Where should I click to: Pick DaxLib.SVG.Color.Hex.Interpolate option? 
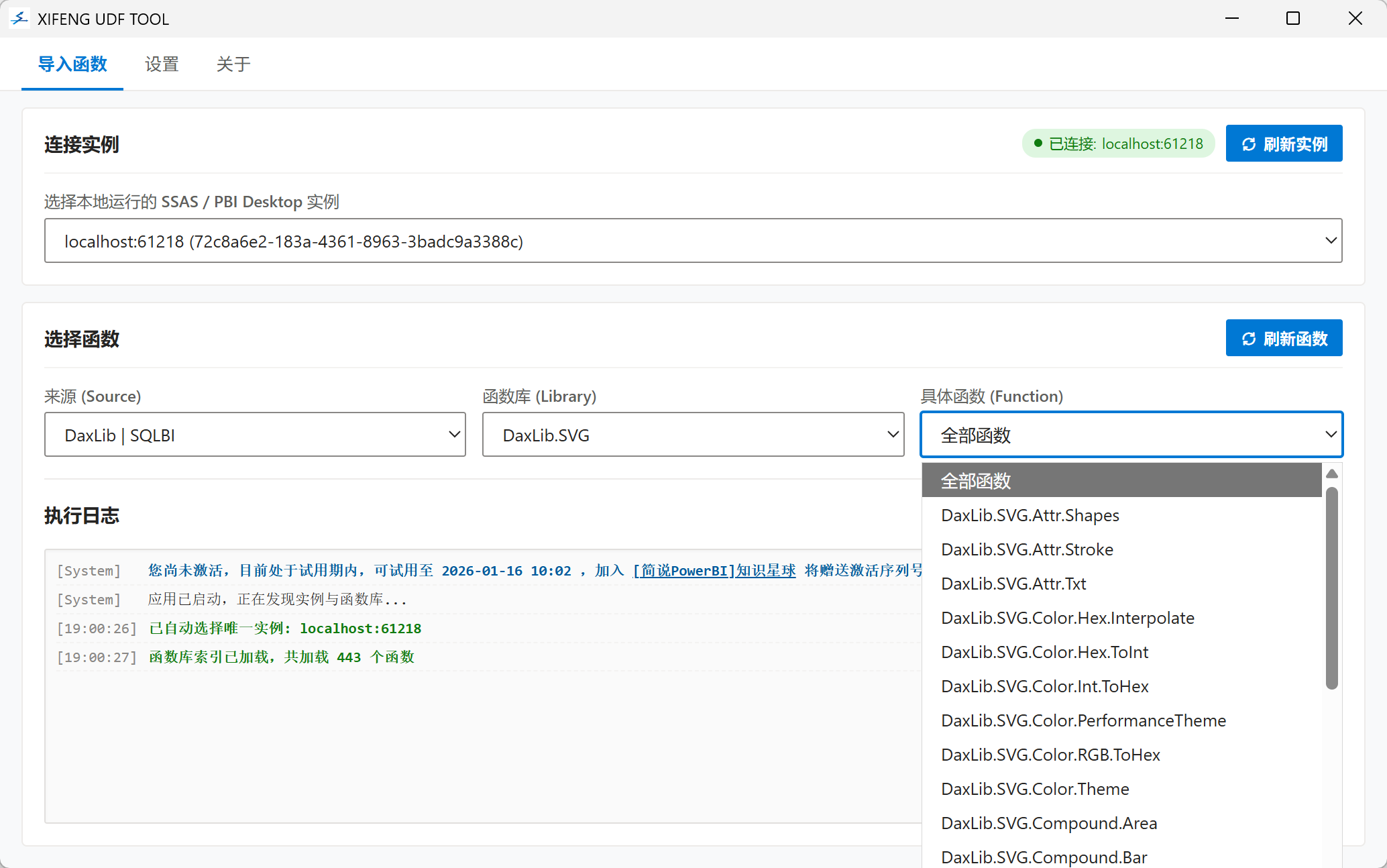point(1068,618)
